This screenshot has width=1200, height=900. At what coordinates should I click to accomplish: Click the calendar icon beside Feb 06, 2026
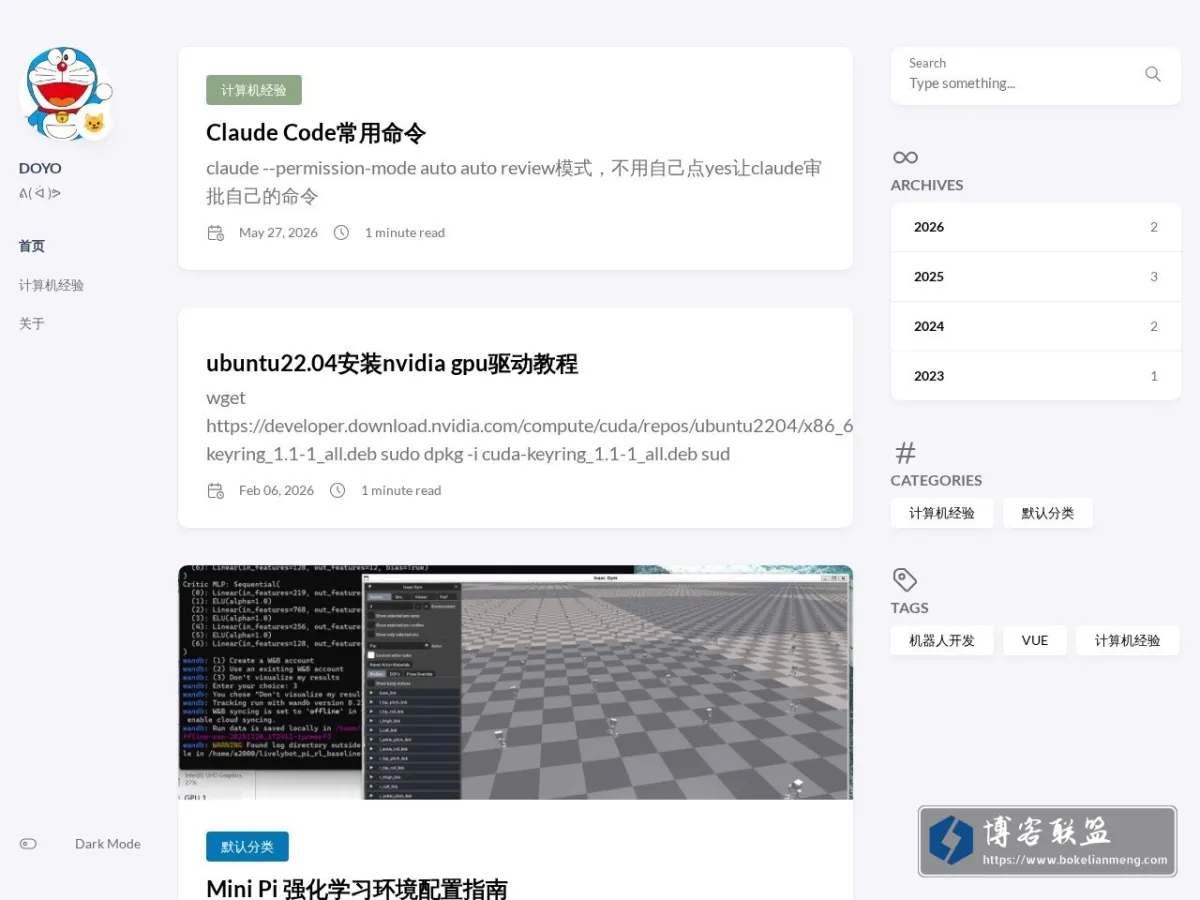[x=215, y=491]
